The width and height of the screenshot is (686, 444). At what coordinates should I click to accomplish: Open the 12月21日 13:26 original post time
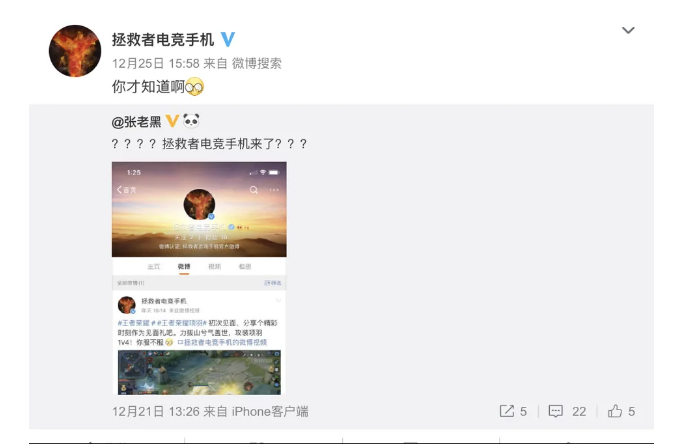click(156, 412)
